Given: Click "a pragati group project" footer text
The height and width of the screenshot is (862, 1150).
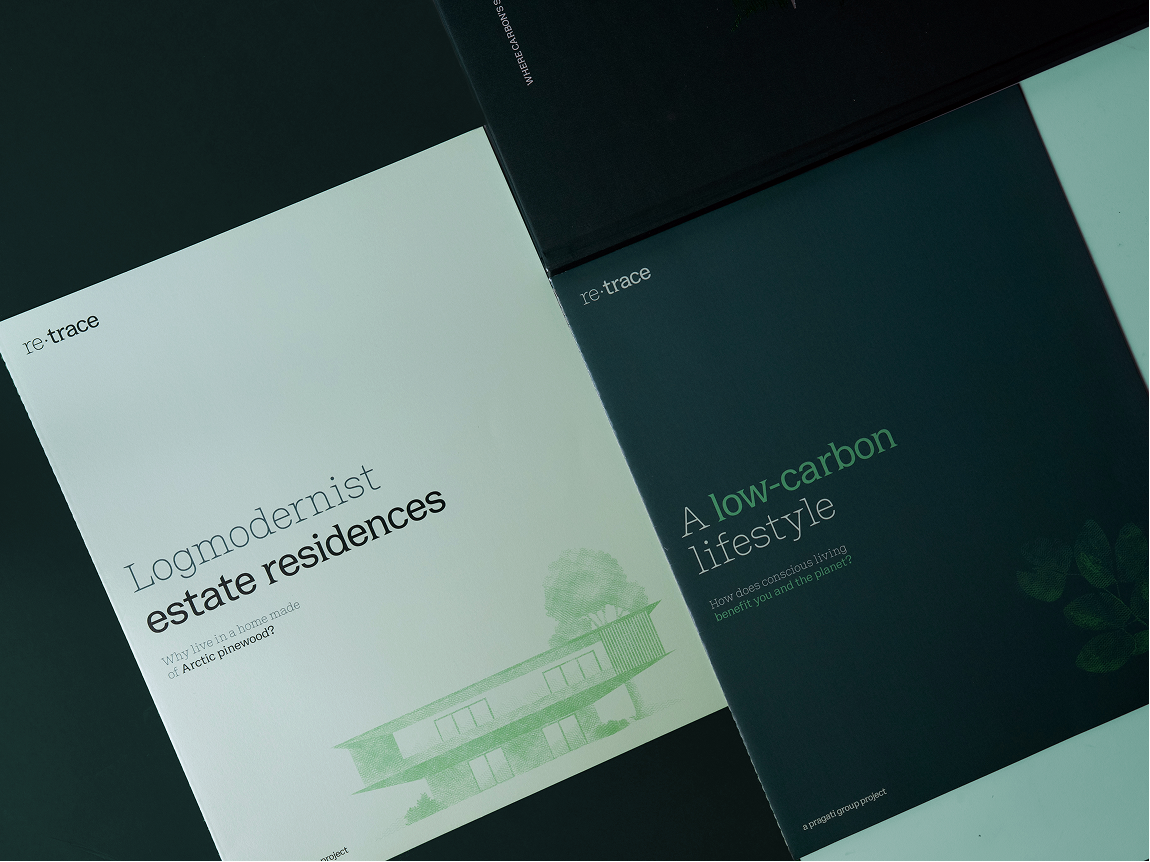Looking at the screenshot, I should click(845, 810).
